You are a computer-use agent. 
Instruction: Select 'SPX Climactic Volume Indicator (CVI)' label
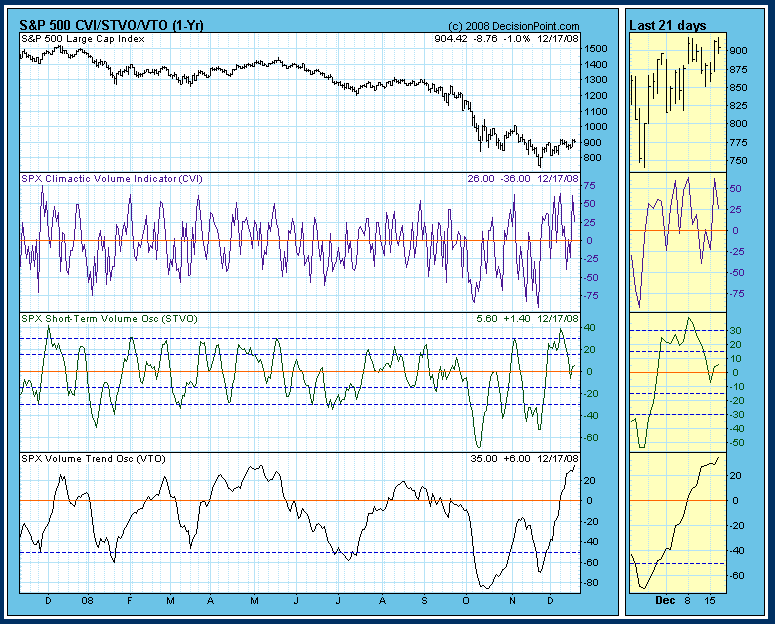(x=112, y=179)
